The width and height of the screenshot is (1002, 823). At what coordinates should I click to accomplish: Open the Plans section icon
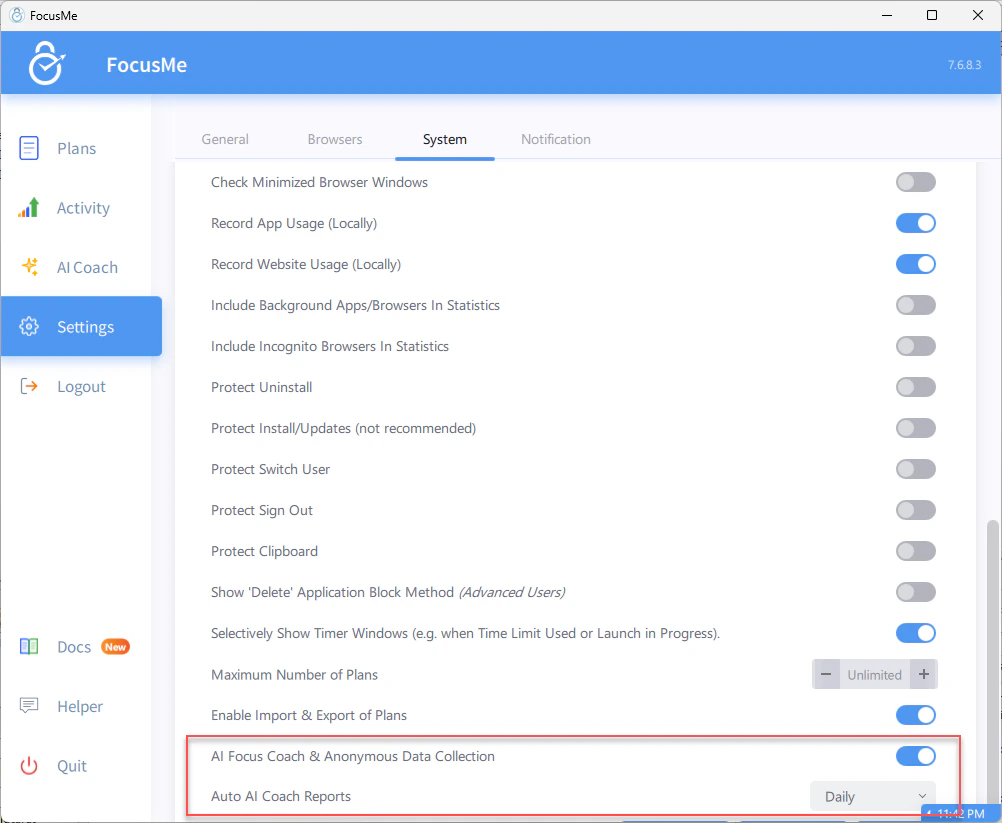click(29, 148)
